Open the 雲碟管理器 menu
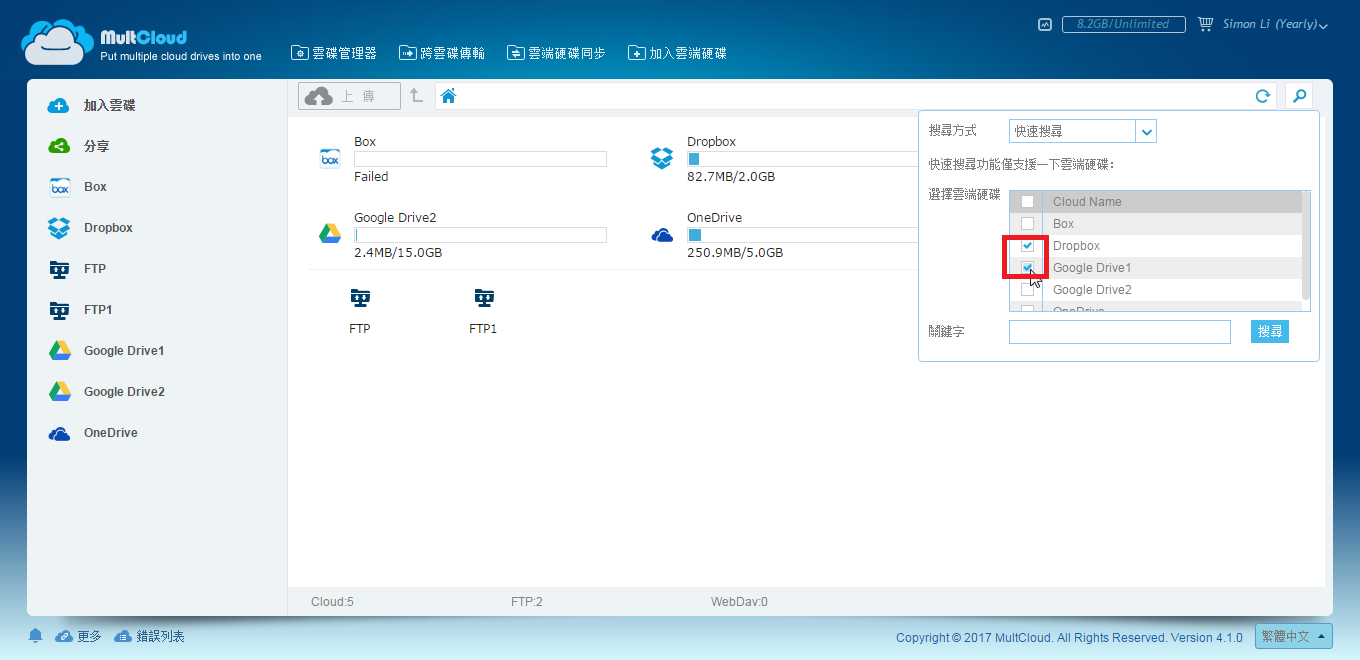 [x=334, y=53]
